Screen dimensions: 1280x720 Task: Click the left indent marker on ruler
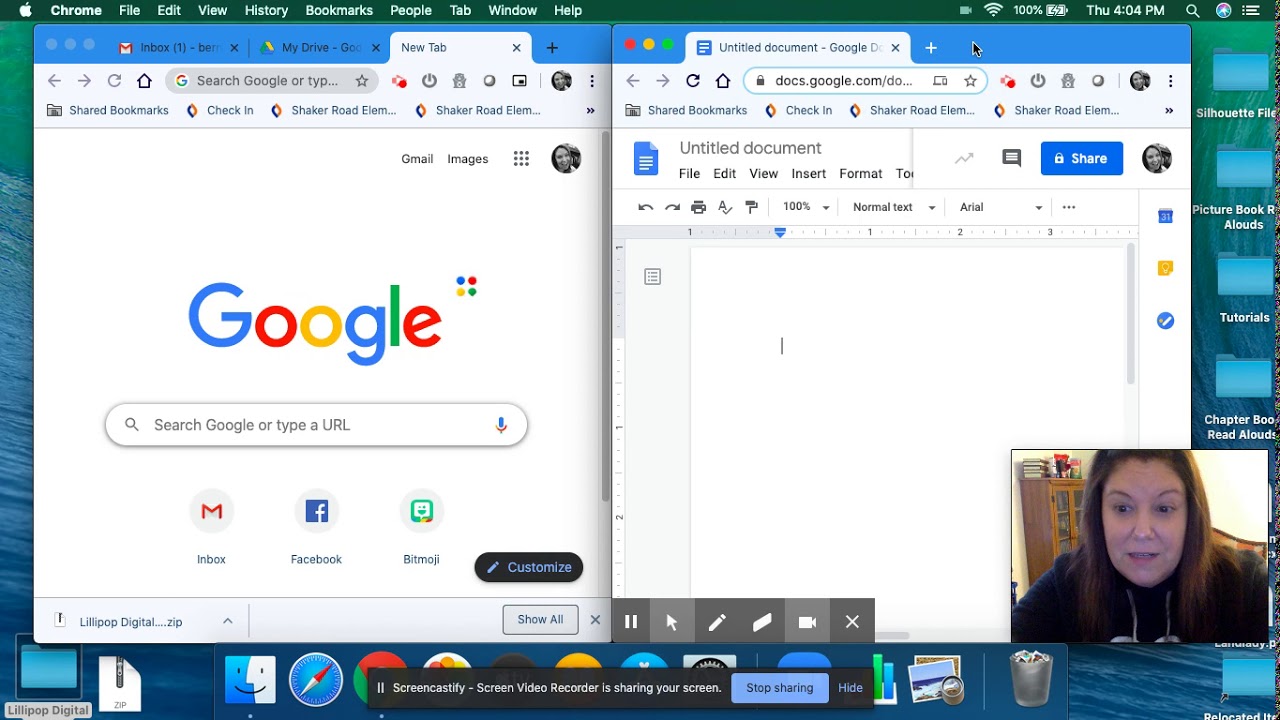pos(780,232)
